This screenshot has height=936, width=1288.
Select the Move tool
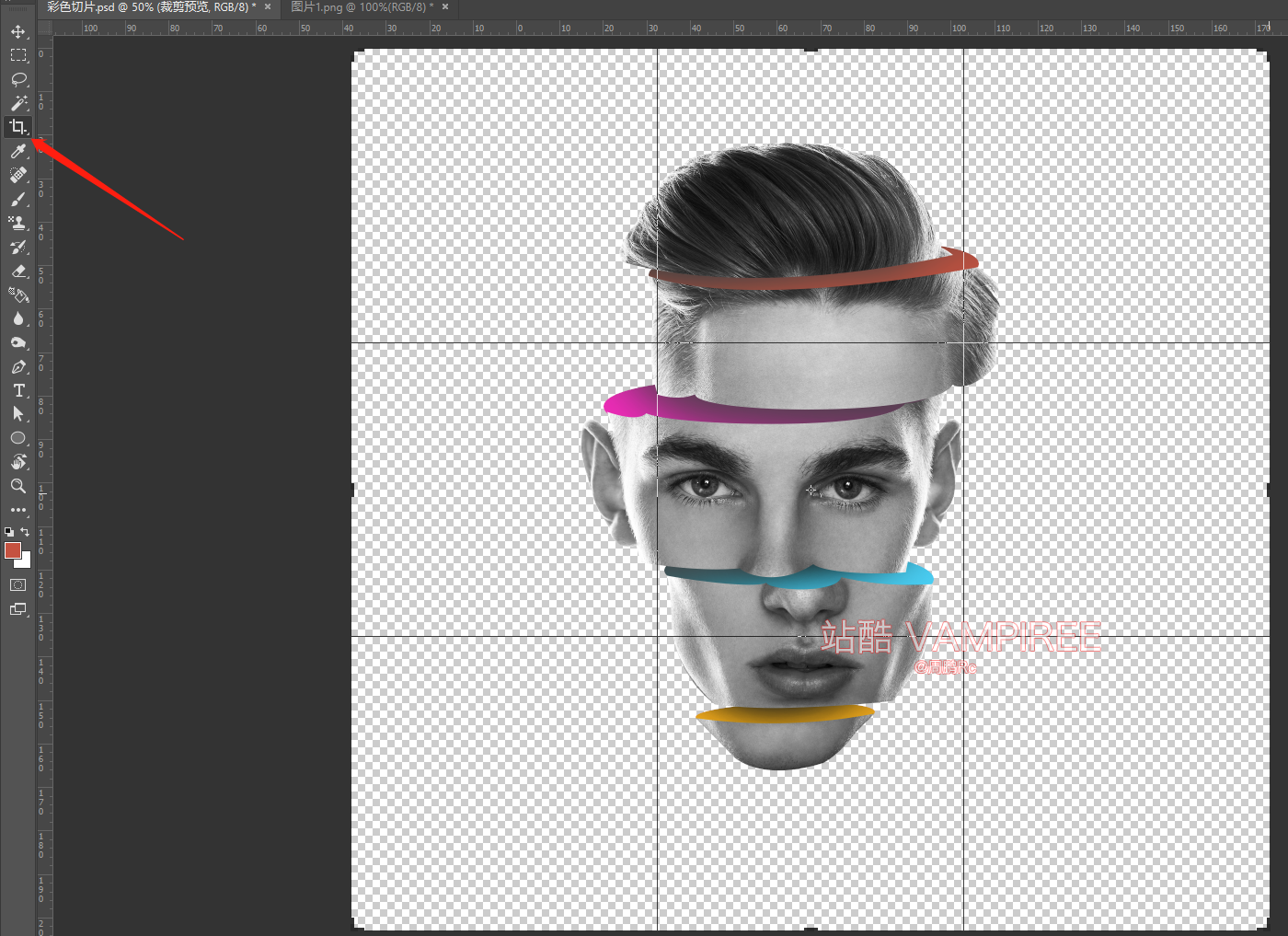[17, 31]
